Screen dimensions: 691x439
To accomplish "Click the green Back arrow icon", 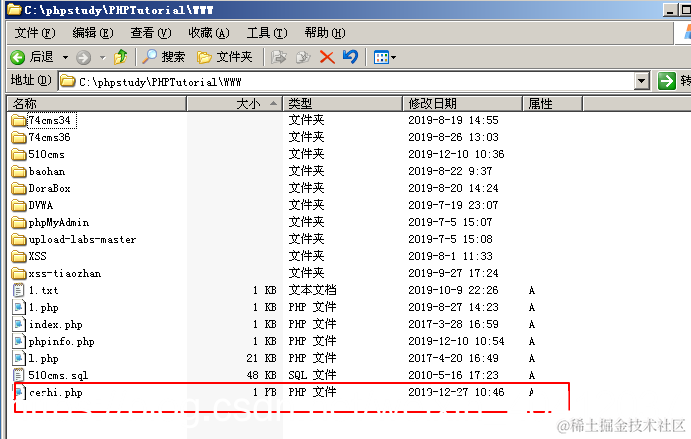I will (18, 57).
